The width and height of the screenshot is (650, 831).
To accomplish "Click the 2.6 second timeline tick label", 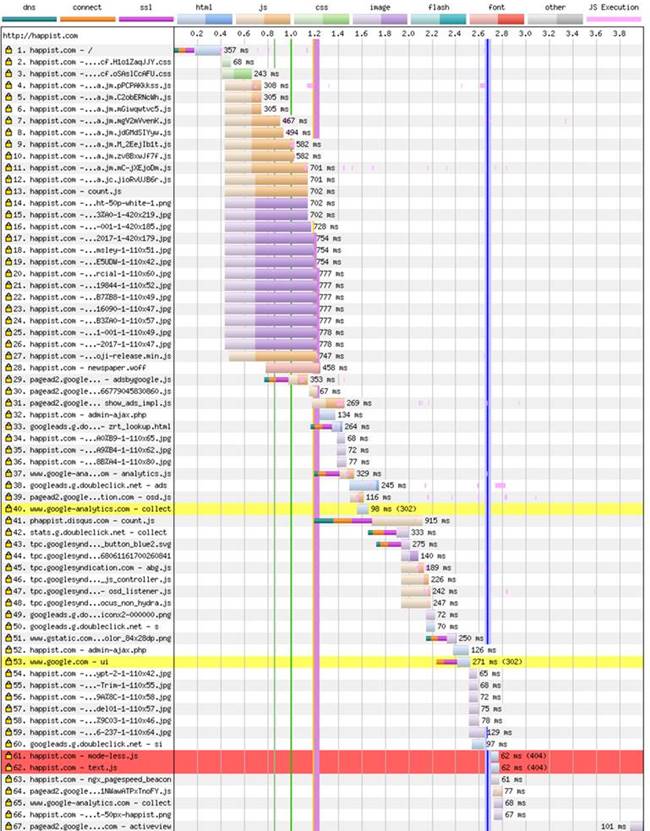I will click(479, 34).
